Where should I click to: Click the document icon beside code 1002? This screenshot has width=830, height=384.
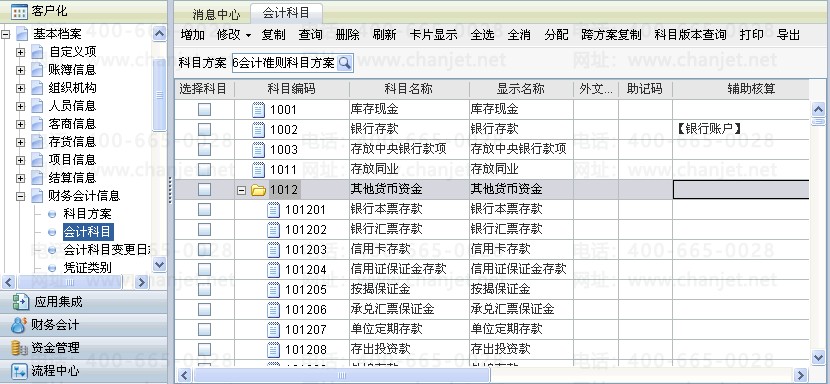258,130
